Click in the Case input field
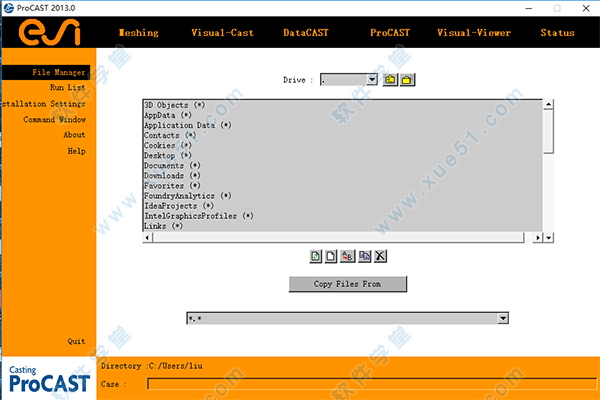 (372, 384)
